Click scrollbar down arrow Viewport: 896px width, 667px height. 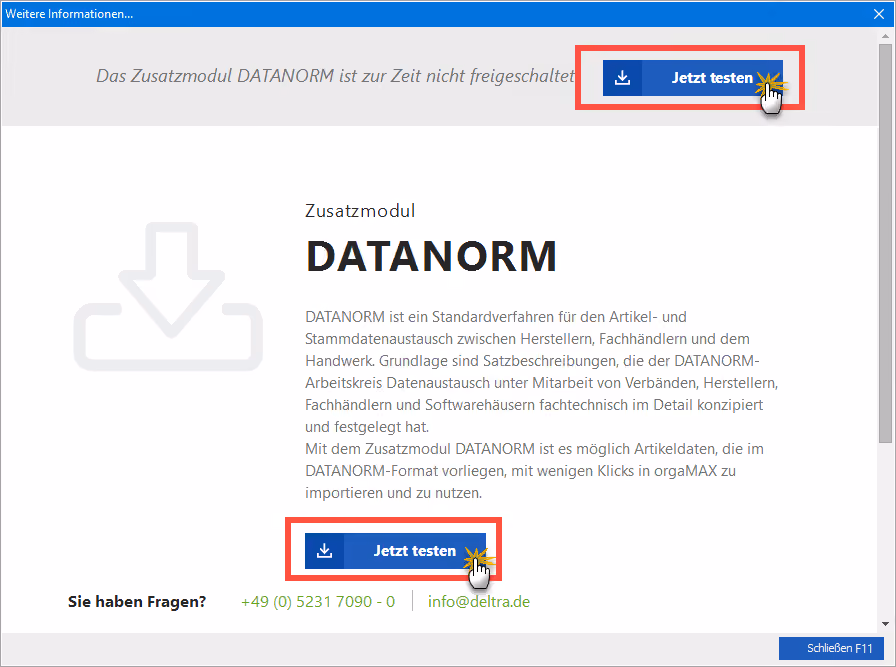click(x=885, y=624)
